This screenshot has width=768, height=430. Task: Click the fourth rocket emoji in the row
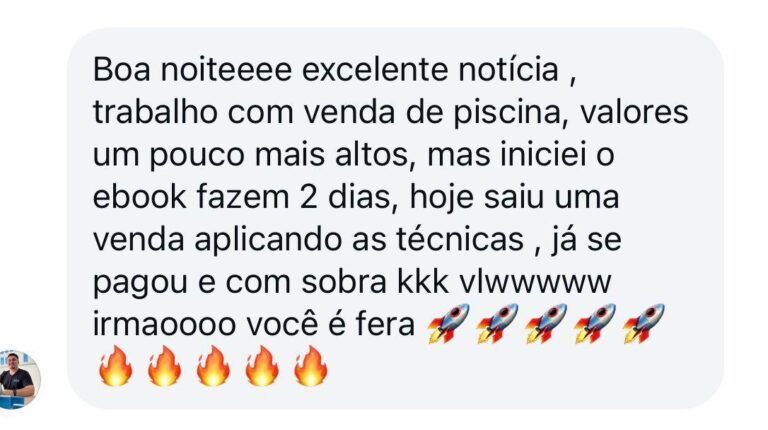point(595,323)
